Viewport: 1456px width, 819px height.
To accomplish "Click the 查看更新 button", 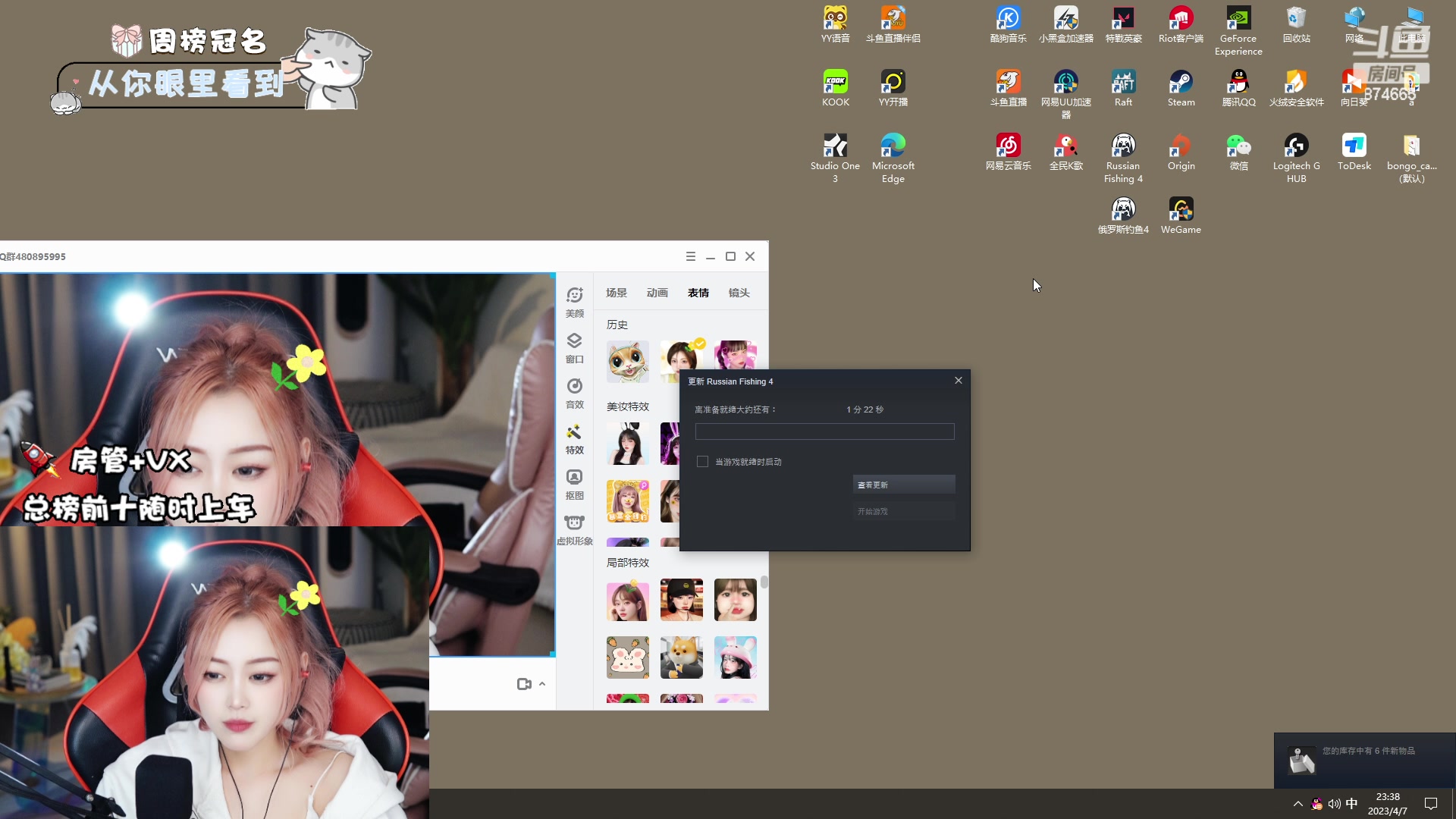I will pos(904,485).
